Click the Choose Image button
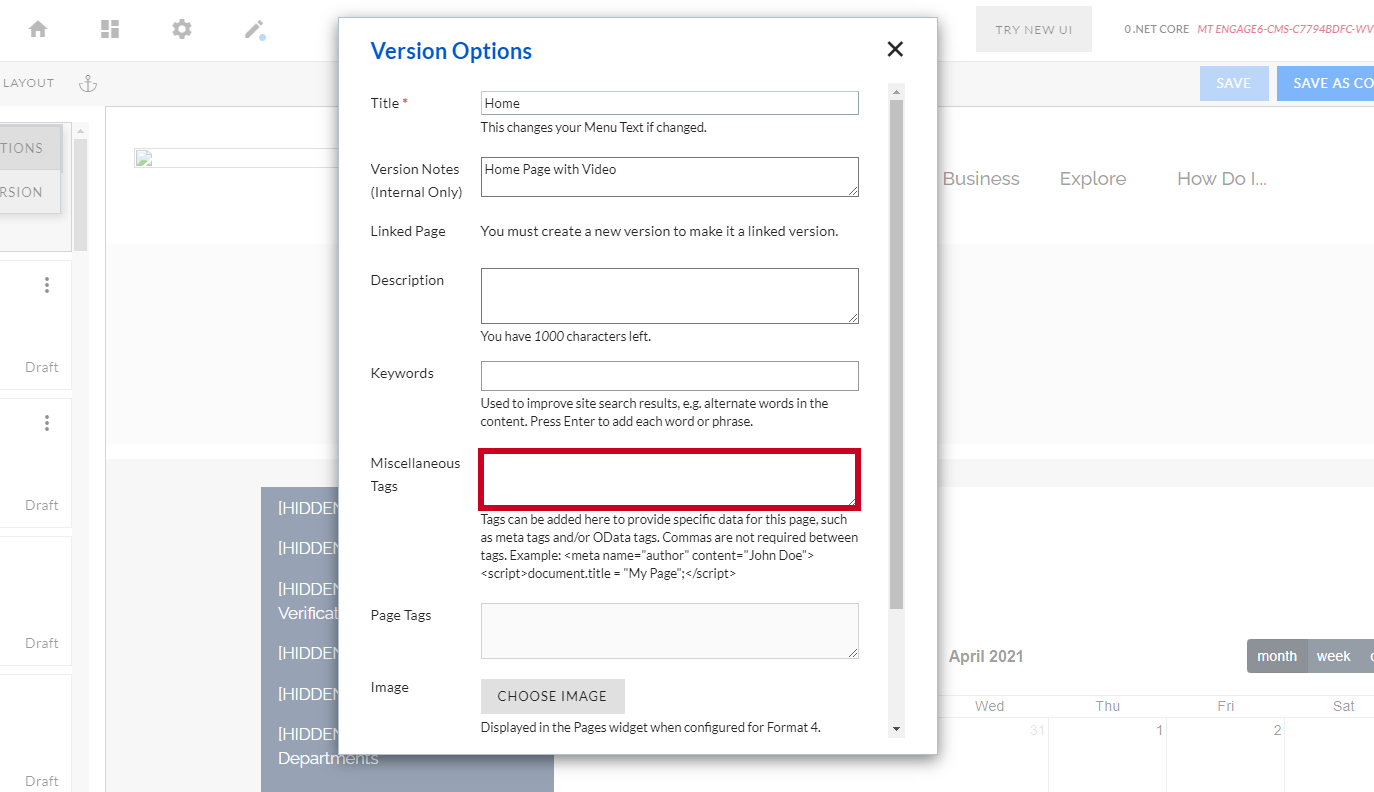Image resolution: width=1374 pixels, height=792 pixels. [x=552, y=696]
